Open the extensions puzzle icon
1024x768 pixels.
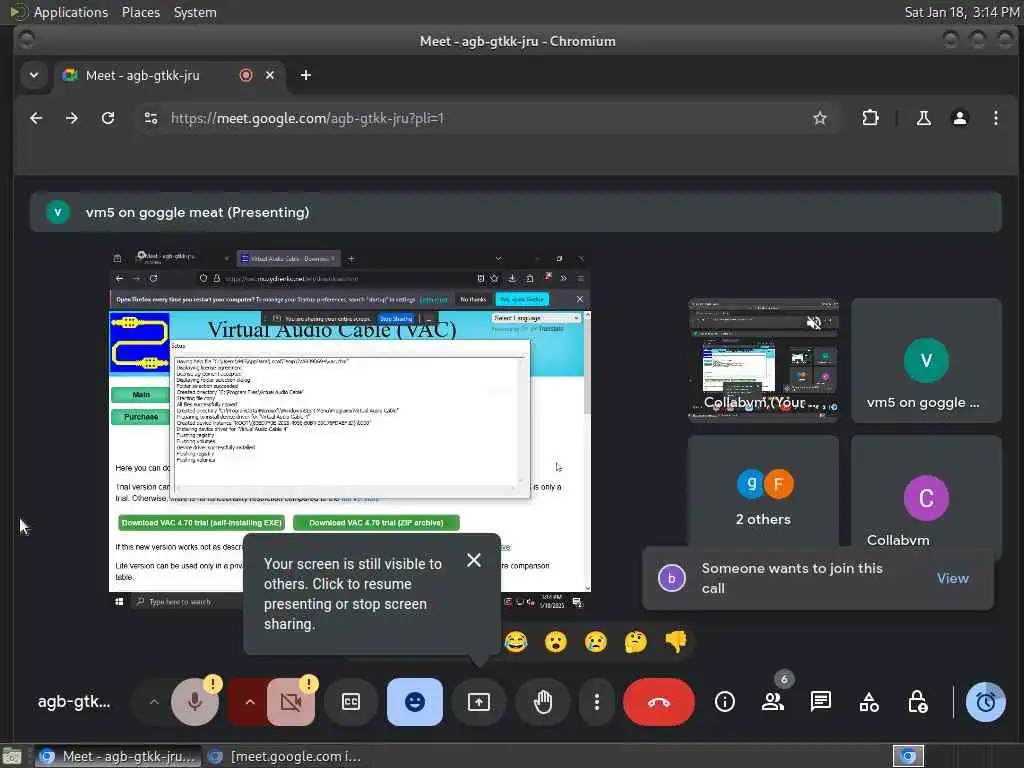(871, 118)
